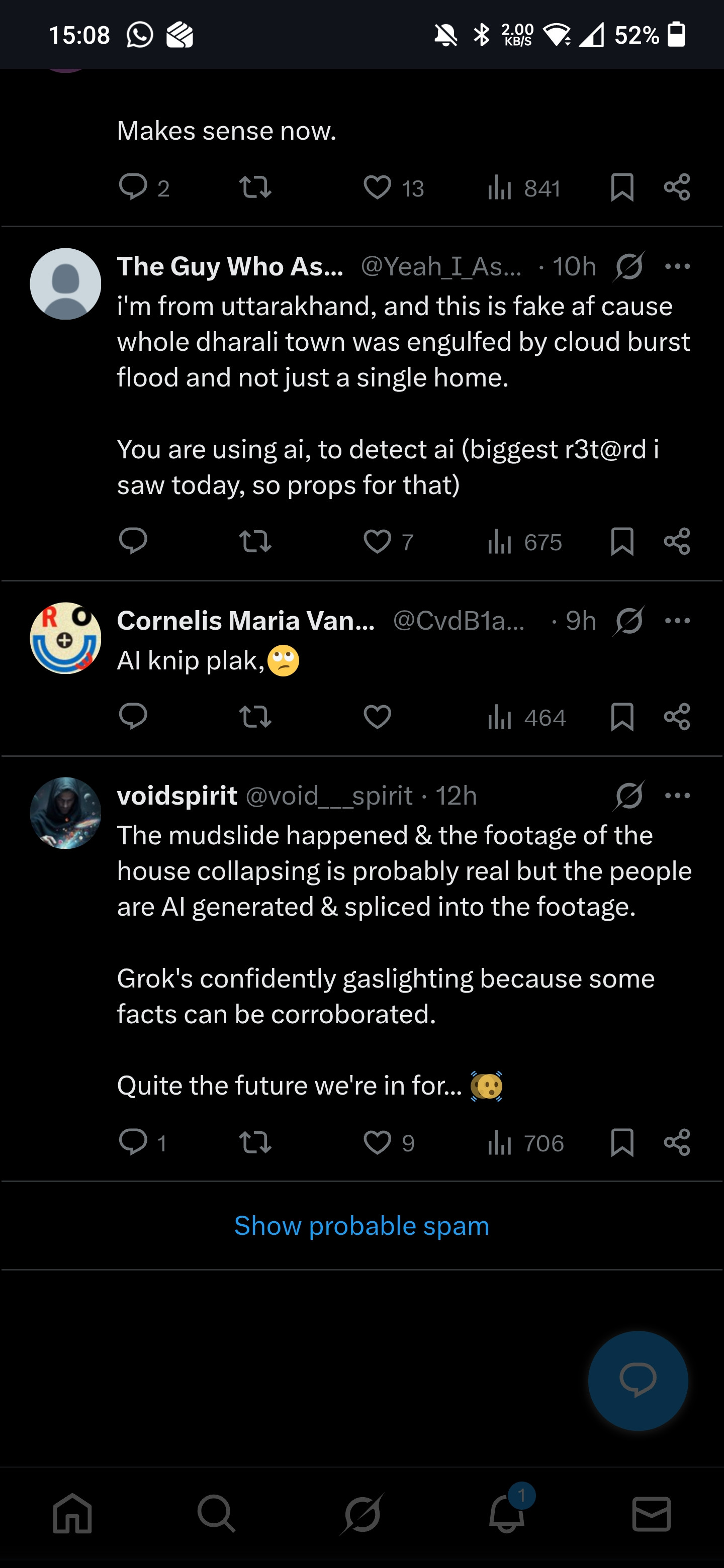Like the 'AI knip plak' reply
This screenshot has width=724, height=1568.
click(x=377, y=717)
